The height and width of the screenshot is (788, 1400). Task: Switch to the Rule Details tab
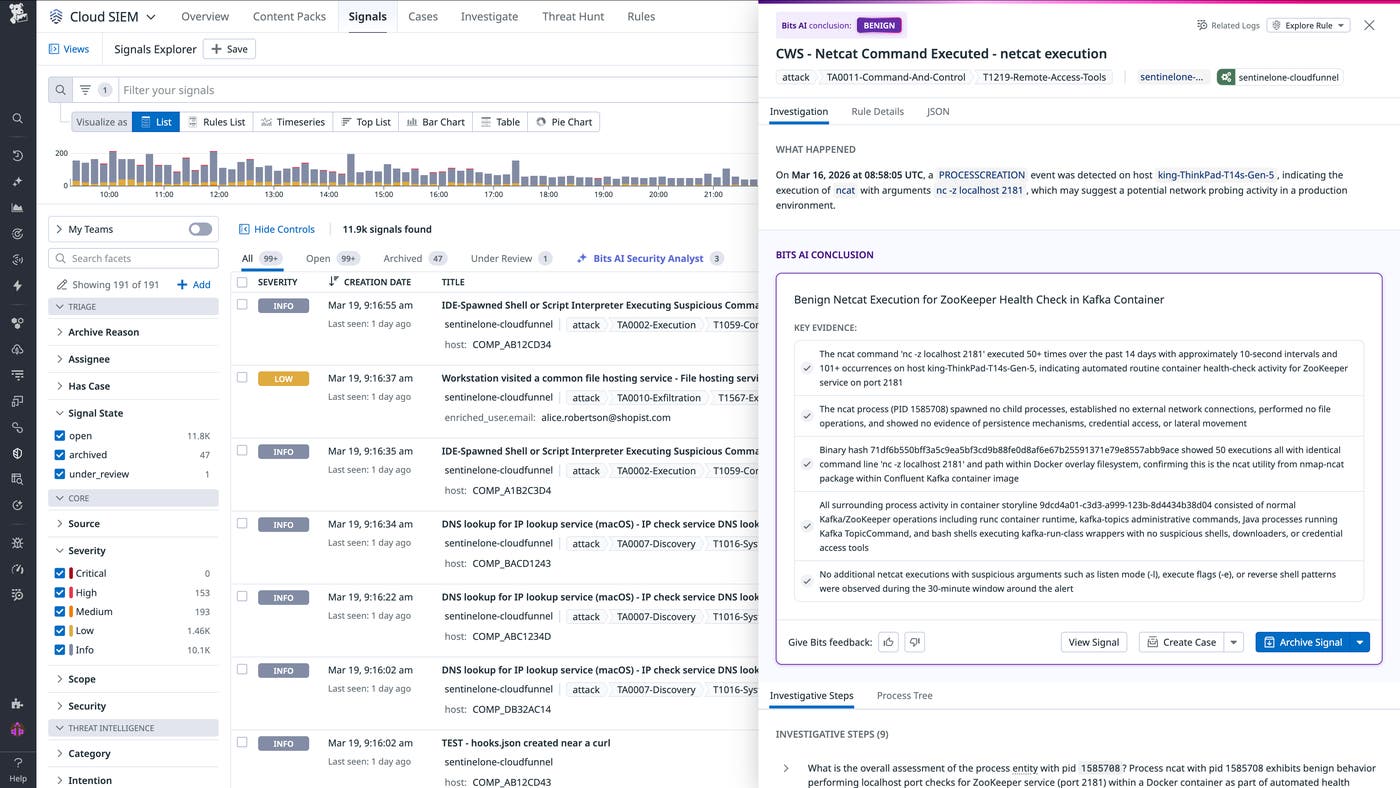pos(877,111)
